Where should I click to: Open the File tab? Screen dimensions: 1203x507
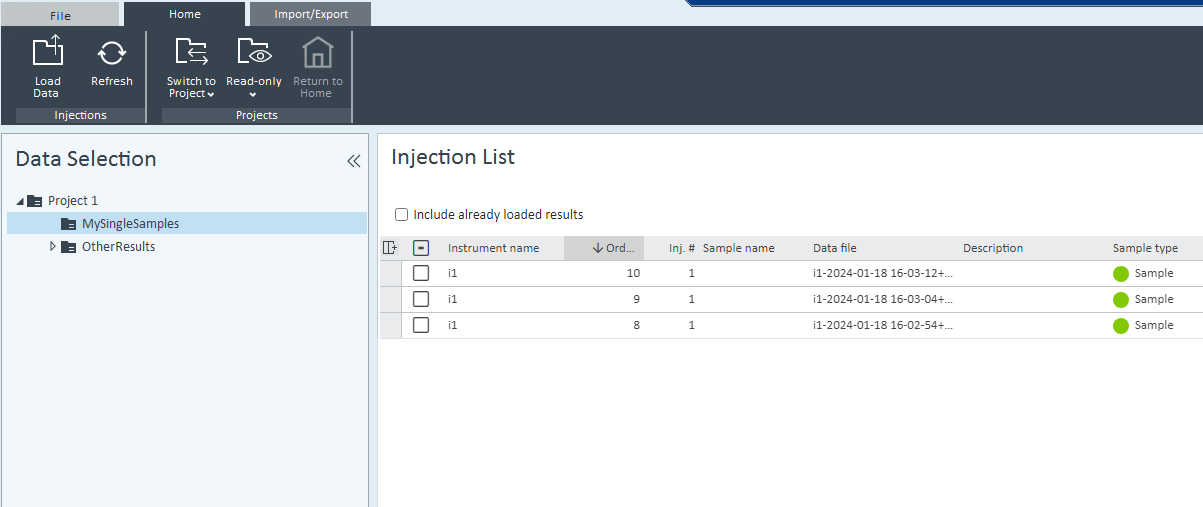[x=60, y=15]
